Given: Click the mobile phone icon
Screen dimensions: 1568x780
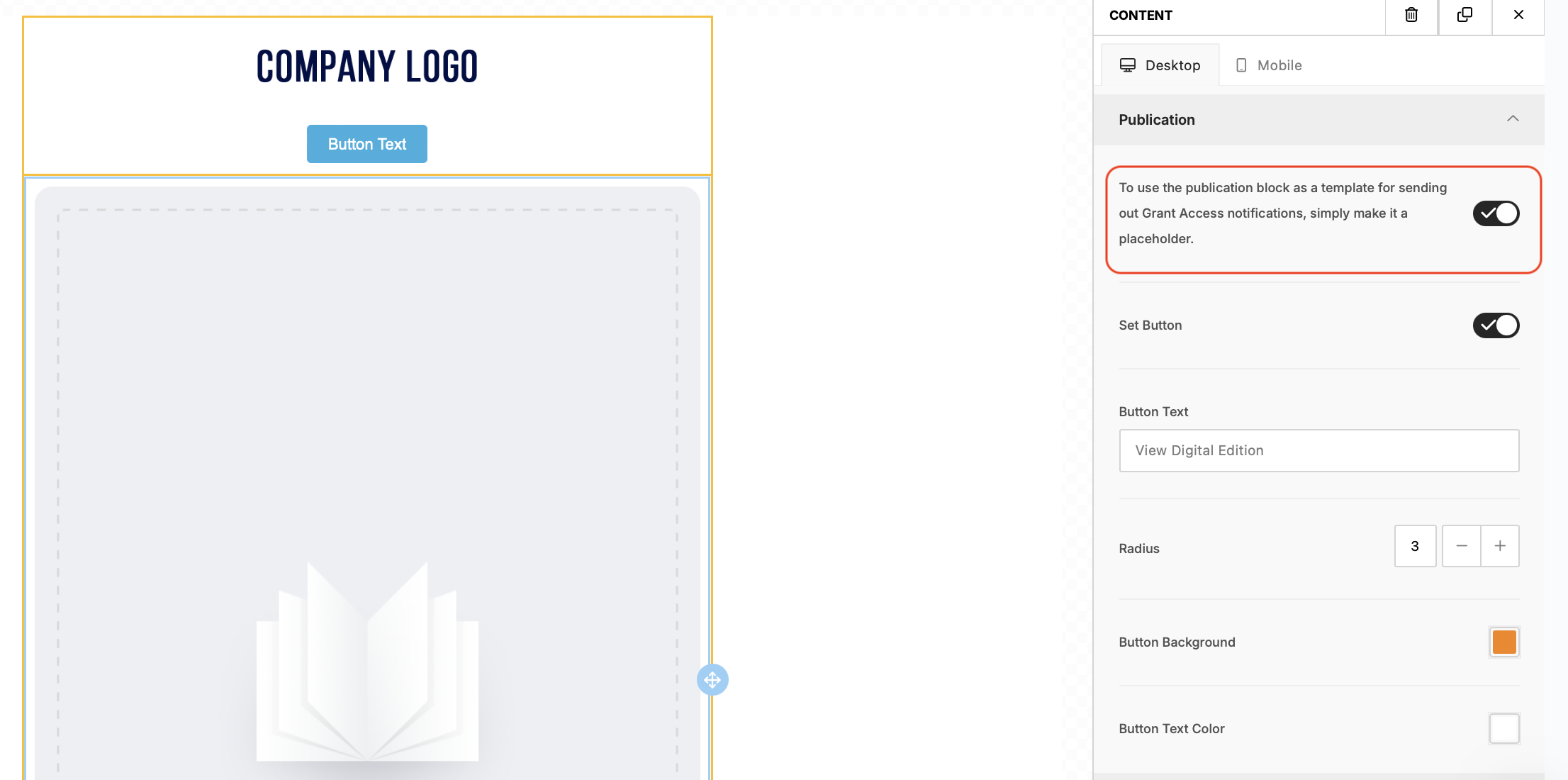Looking at the screenshot, I should [1241, 65].
